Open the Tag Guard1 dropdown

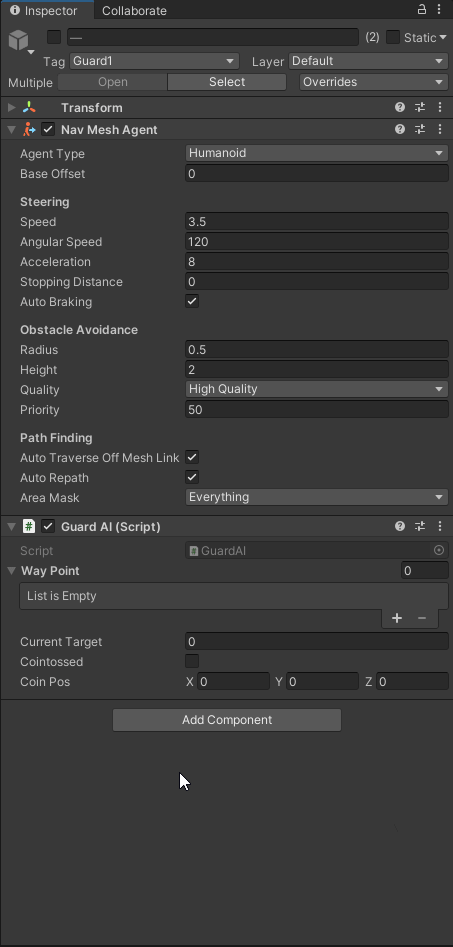(154, 61)
